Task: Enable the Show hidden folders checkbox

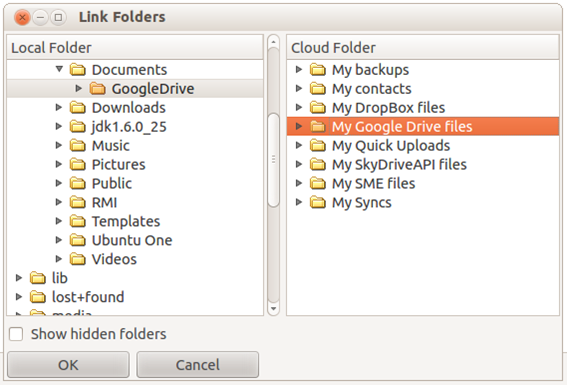Action: [x=16, y=334]
